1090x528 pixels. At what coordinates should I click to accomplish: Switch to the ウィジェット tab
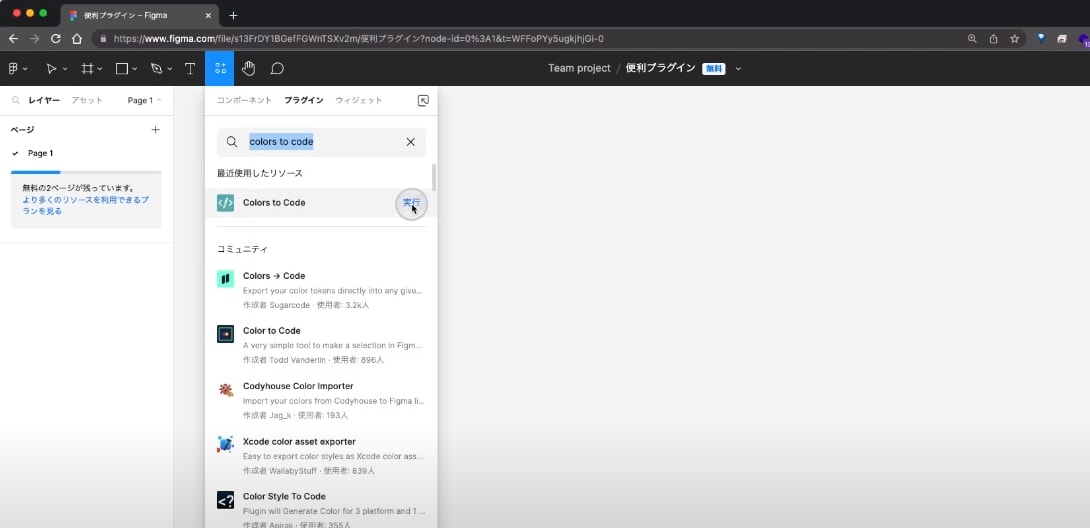(x=359, y=101)
